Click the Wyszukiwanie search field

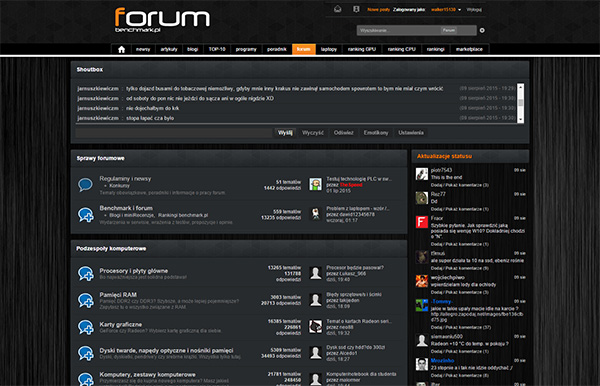pos(399,30)
